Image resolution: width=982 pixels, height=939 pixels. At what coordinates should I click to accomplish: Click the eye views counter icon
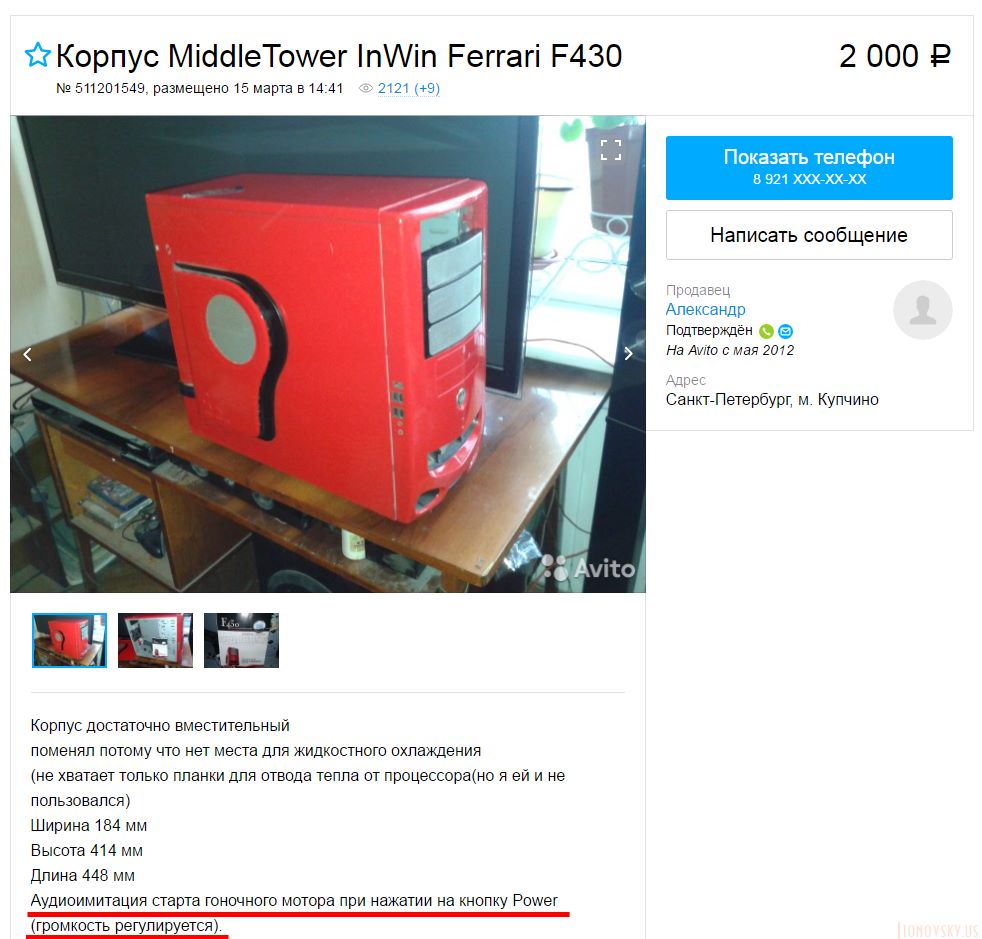point(366,88)
